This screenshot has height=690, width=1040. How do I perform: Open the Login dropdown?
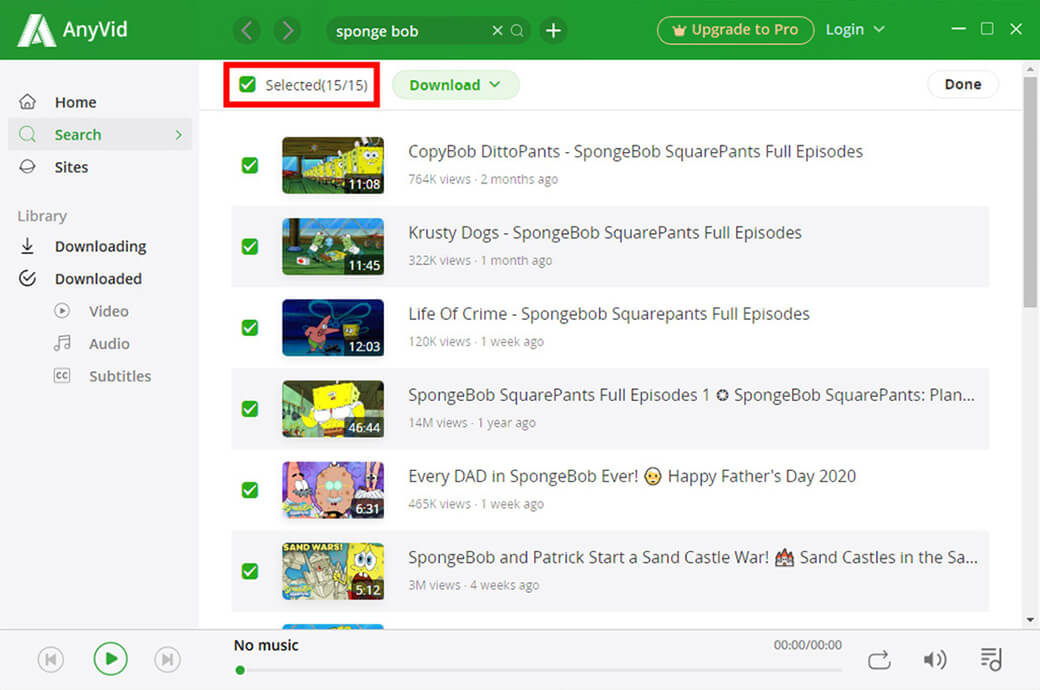tap(855, 30)
